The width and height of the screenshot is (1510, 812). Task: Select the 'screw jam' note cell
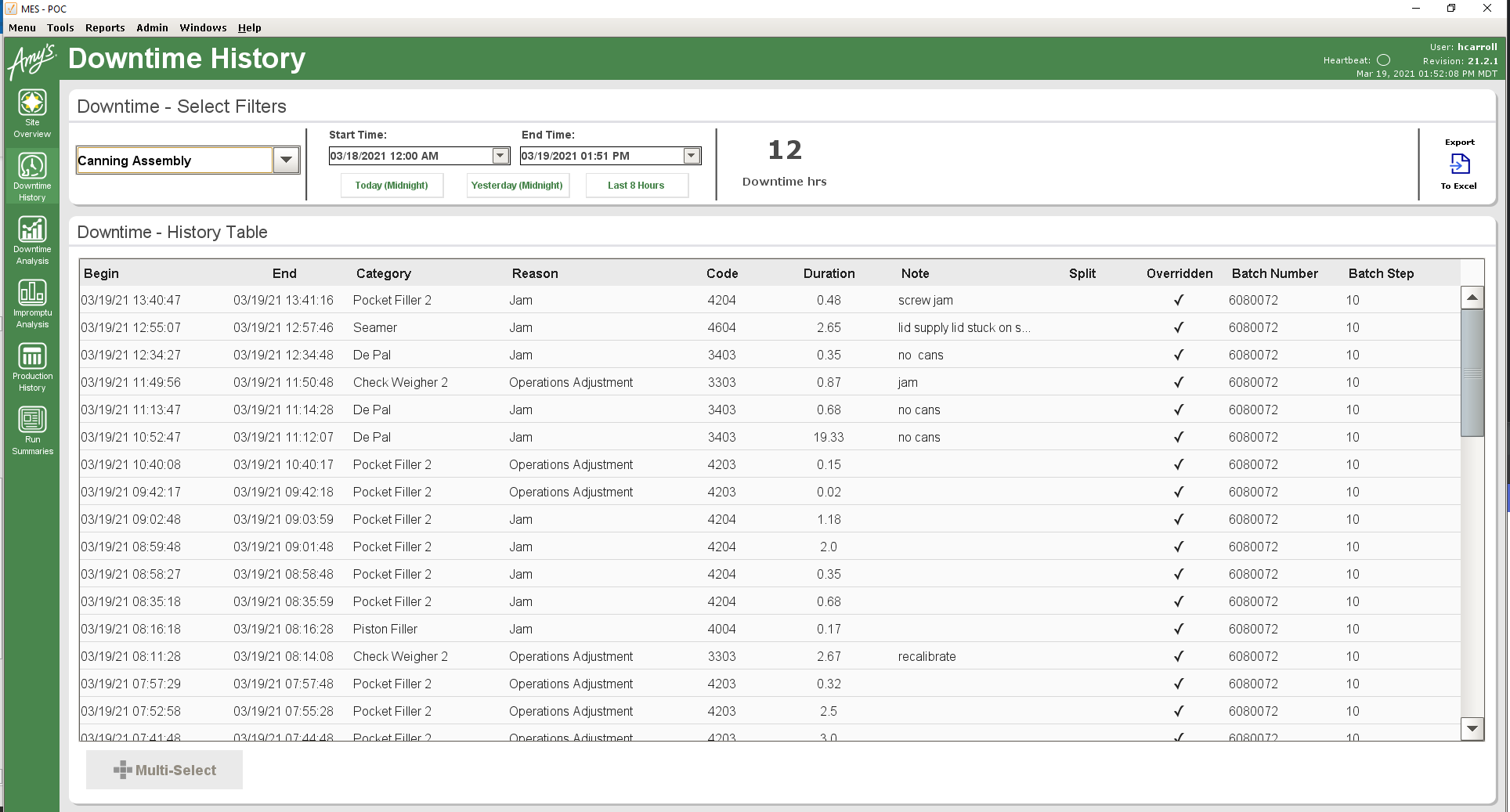[x=926, y=300]
